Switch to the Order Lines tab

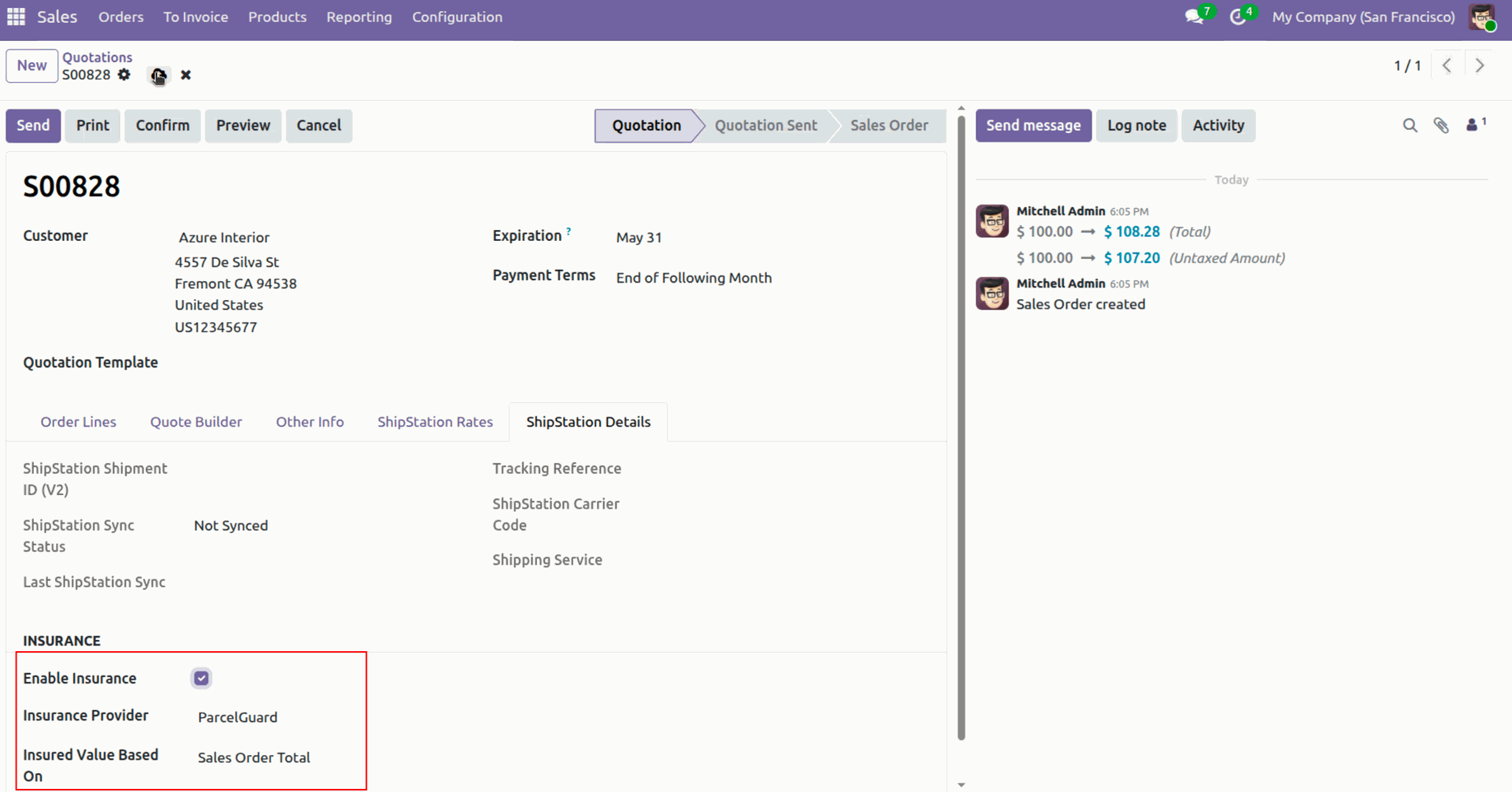pyautogui.click(x=79, y=422)
